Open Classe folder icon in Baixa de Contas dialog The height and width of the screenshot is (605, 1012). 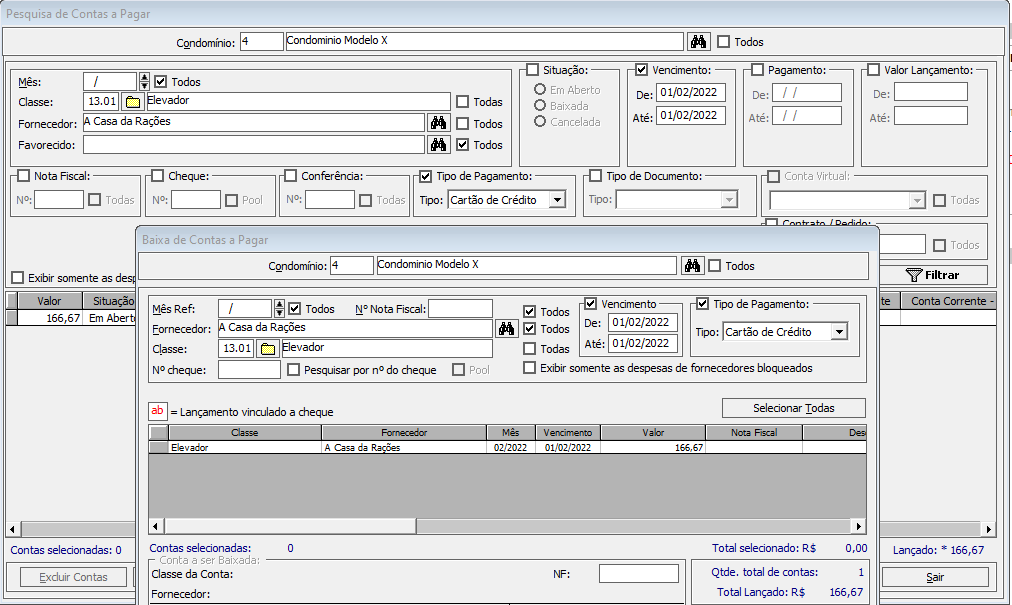(x=267, y=349)
